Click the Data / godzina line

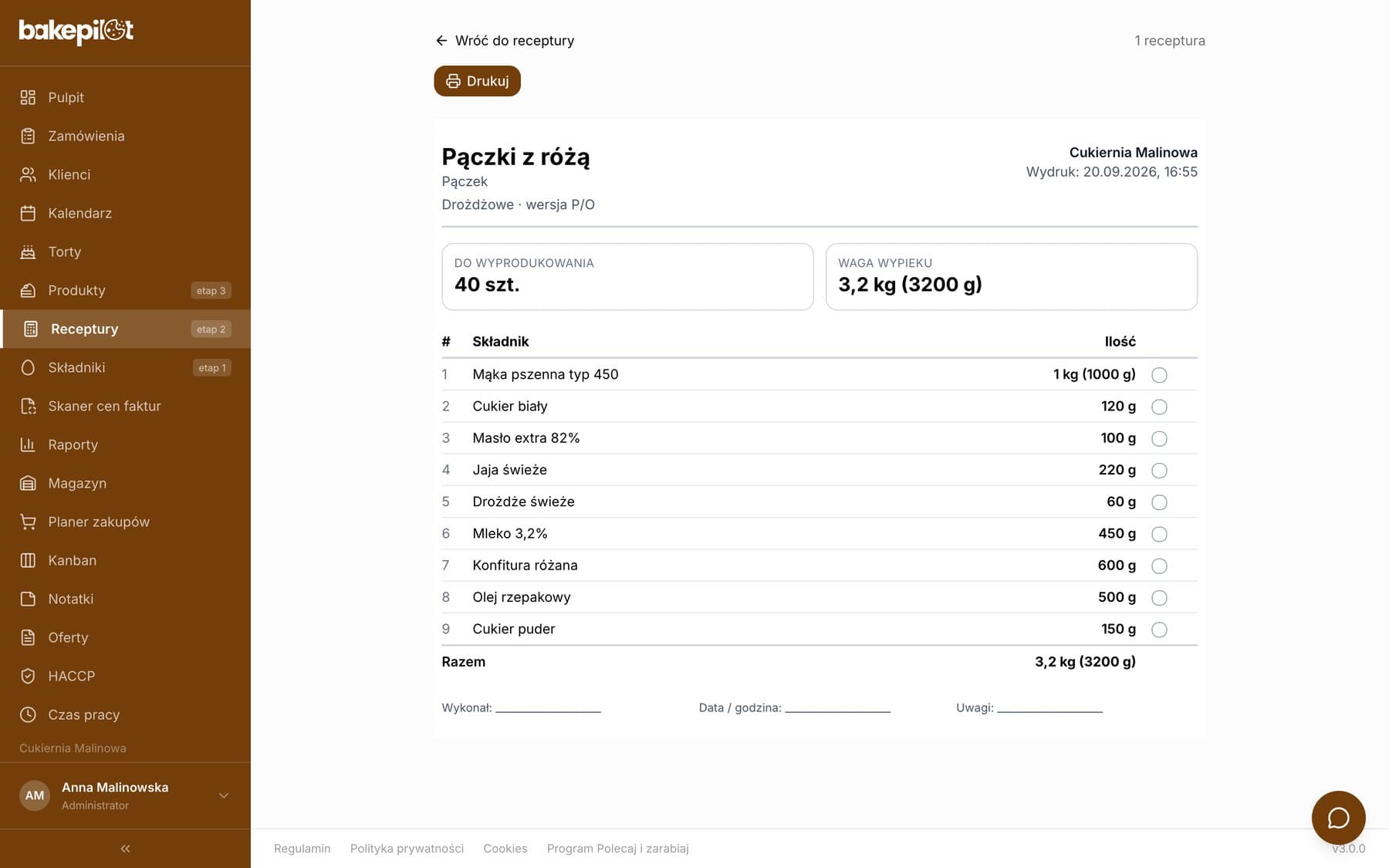click(x=837, y=708)
